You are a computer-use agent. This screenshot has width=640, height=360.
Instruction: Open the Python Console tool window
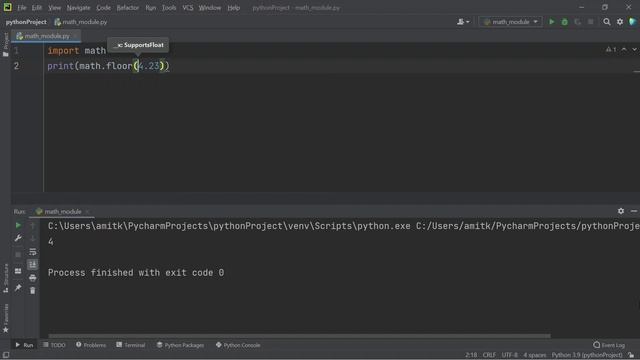tap(238, 345)
